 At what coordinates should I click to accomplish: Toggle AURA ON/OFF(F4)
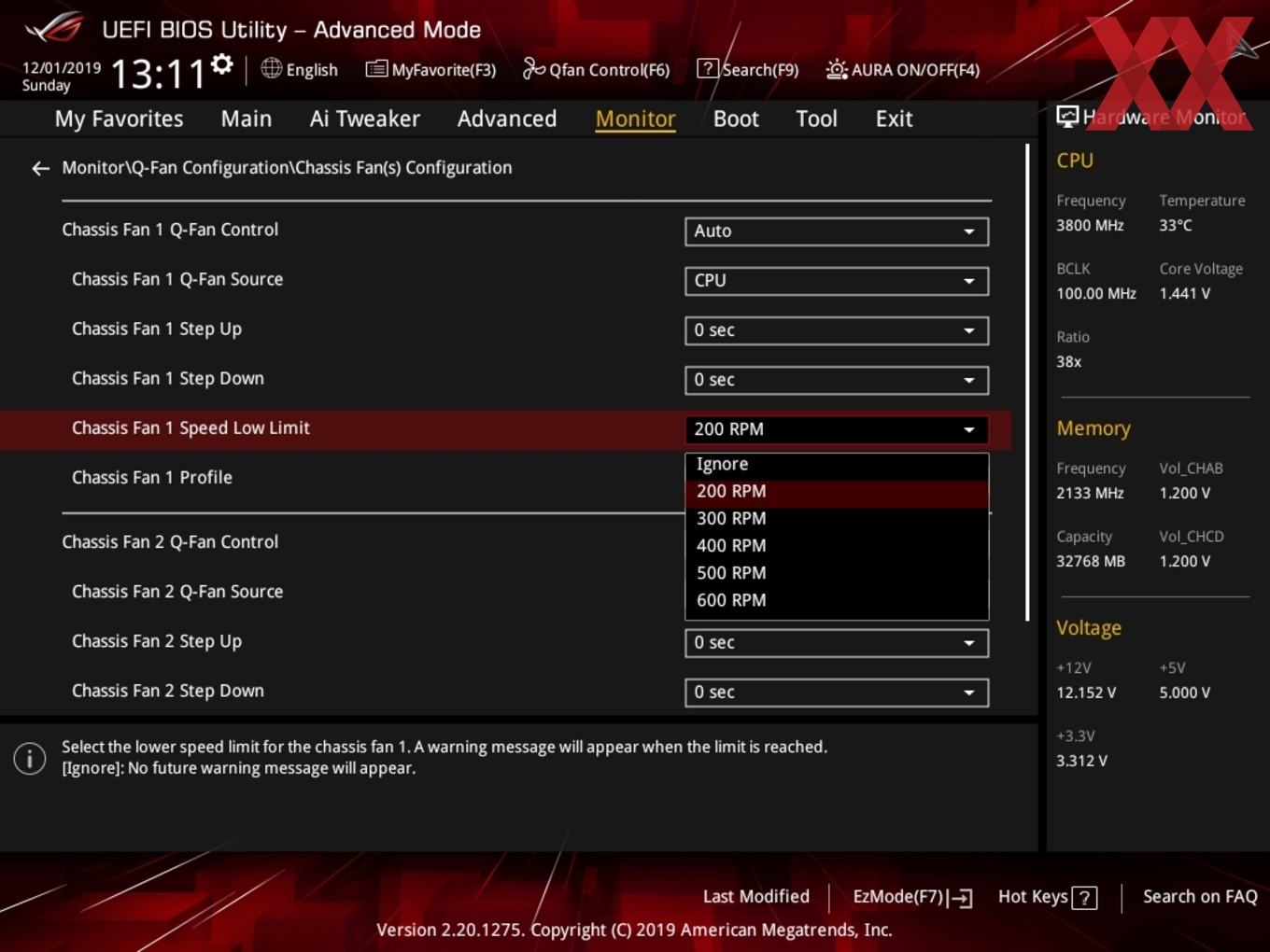(x=903, y=69)
